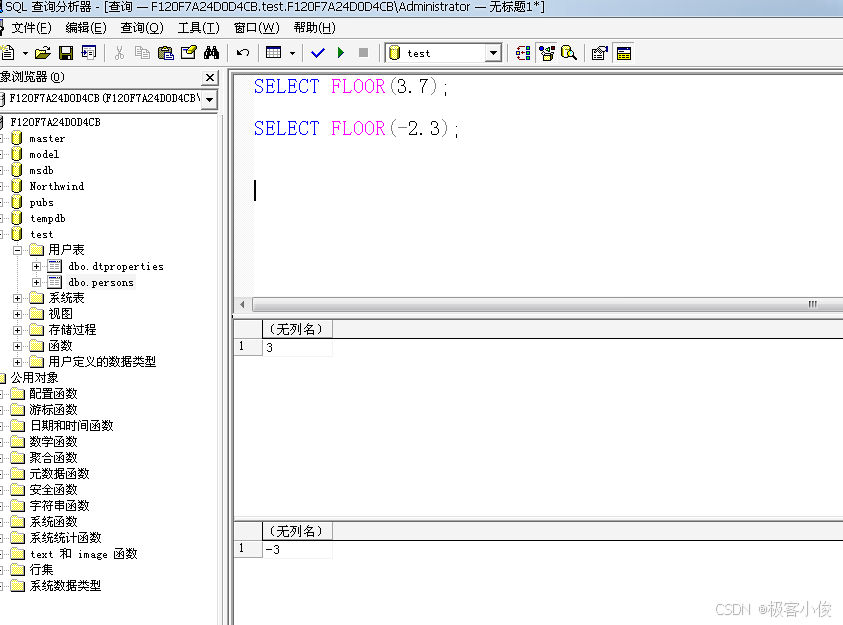Expand the 函数 folder under test

click(17, 346)
